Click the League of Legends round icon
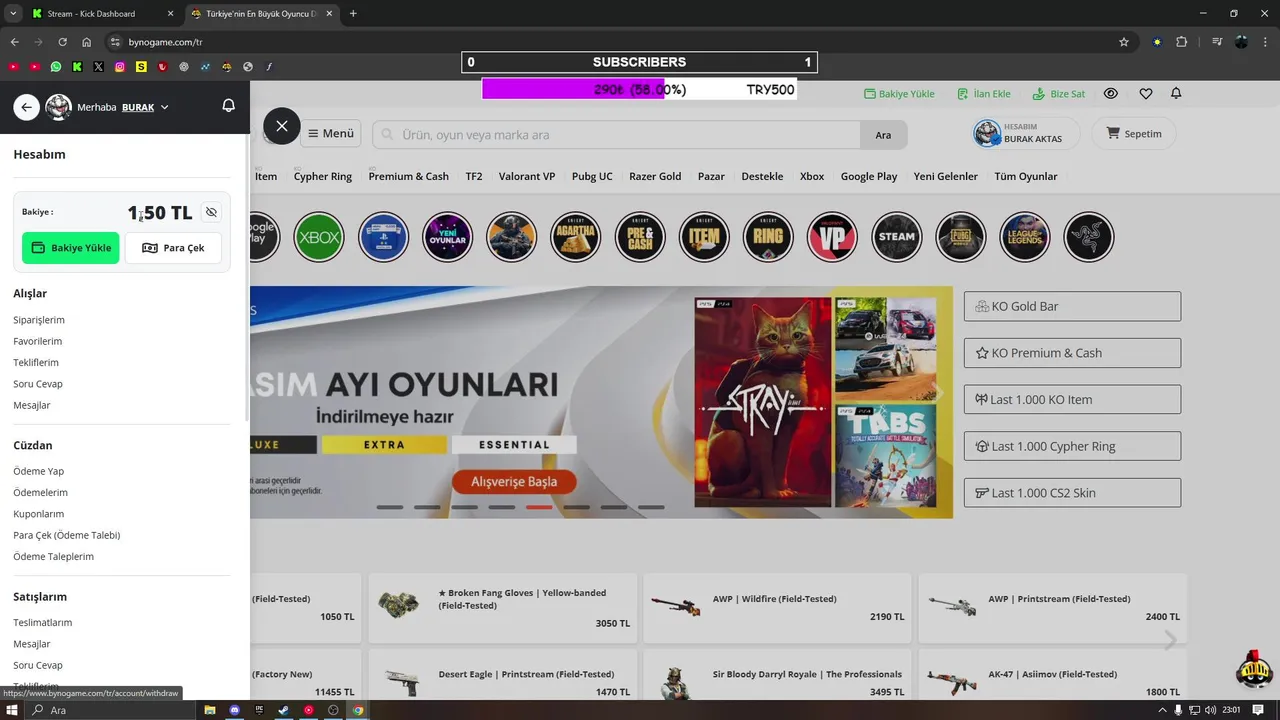Viewport: 1280px width, 720px height. coord(1025,237)
